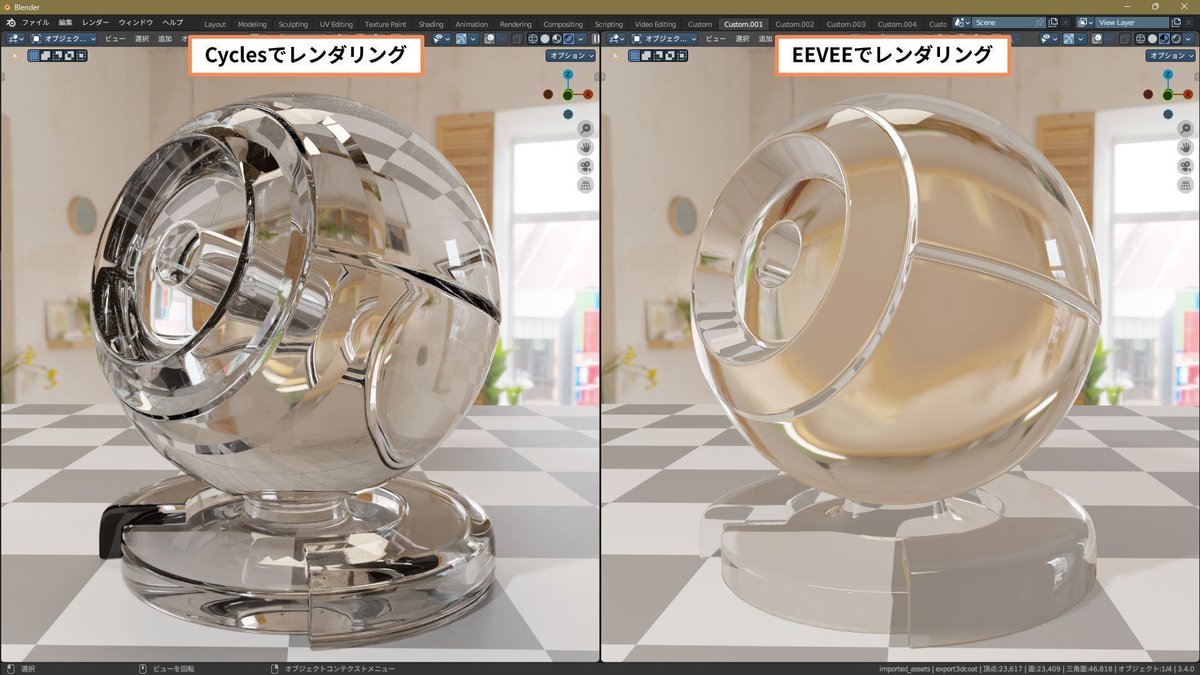1200x675 pixels.
Task: Open object mode dropdown in Cycles viewport
Action: coord(64,39)
